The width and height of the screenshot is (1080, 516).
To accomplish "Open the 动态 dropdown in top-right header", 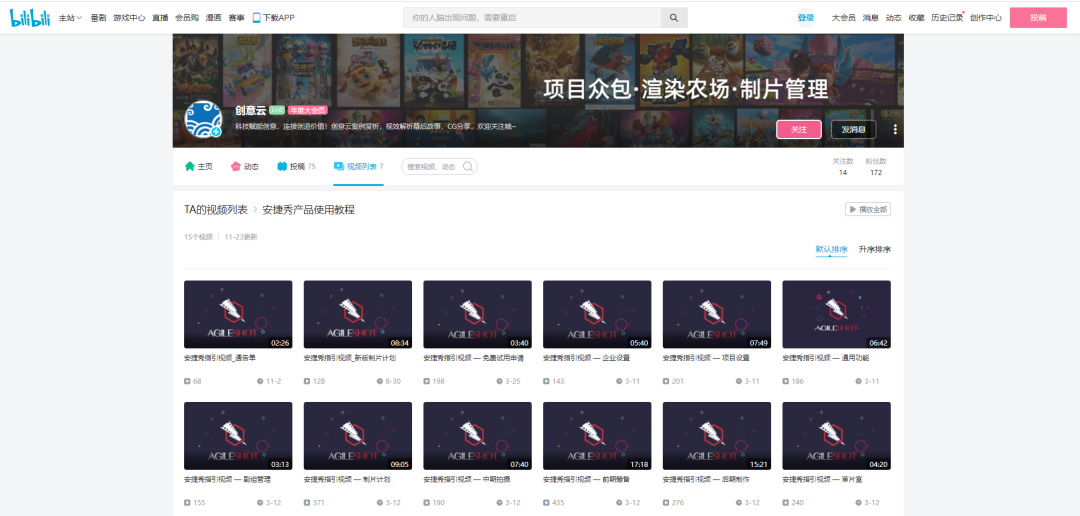I will click(x=893, y=18).
